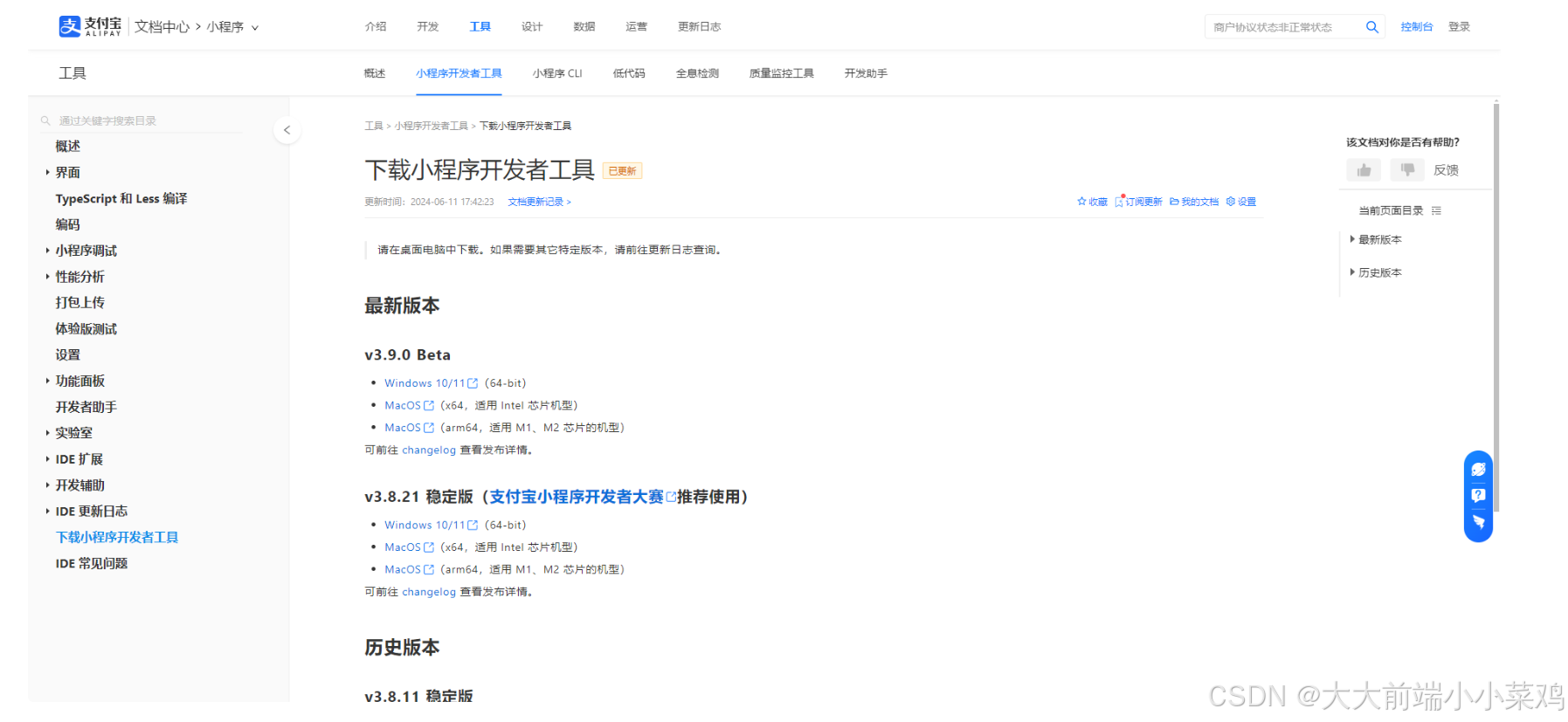Expand the 实验室 tree item

pyautogui.click(x=47, y=433)
